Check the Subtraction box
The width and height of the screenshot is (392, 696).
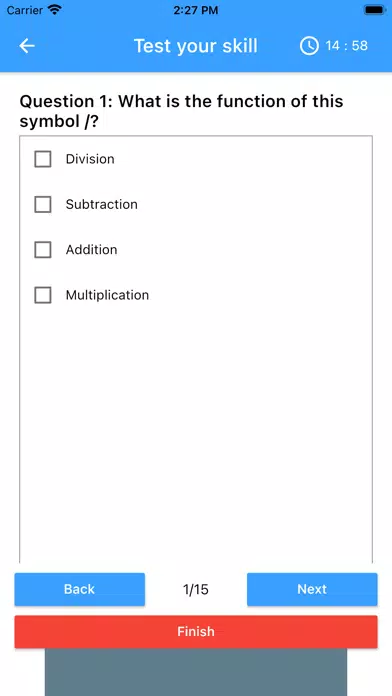43,204
